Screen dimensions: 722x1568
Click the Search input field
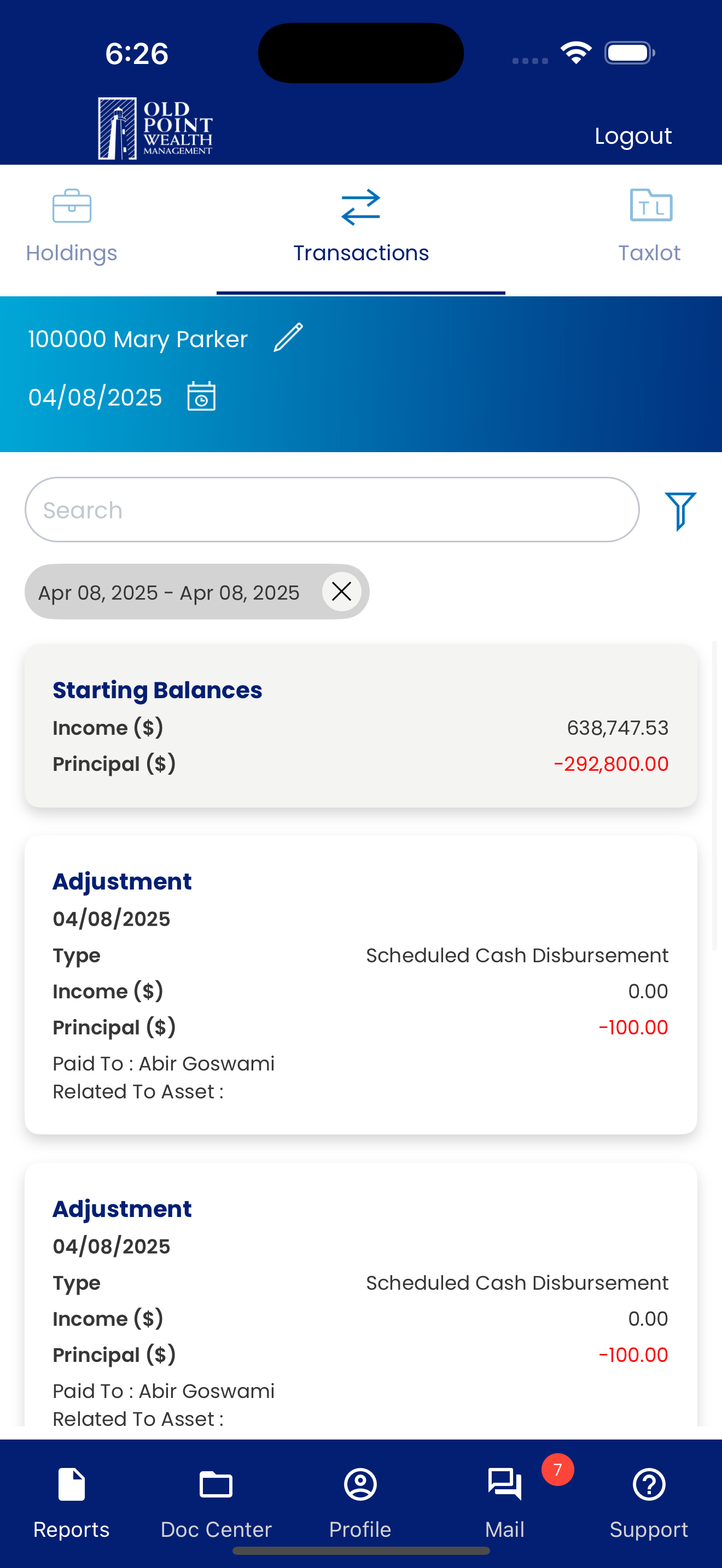click(x=332, y=510)
